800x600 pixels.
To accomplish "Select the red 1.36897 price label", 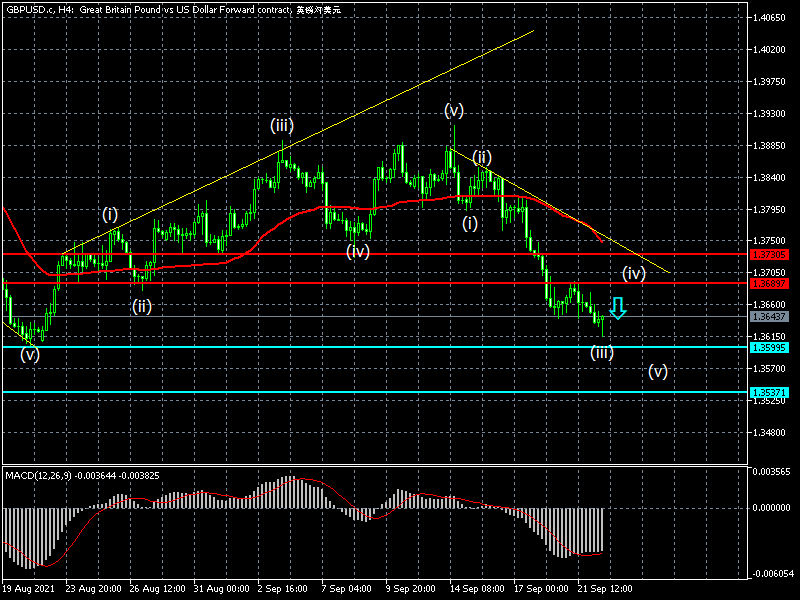I will [x=769, y=283].
